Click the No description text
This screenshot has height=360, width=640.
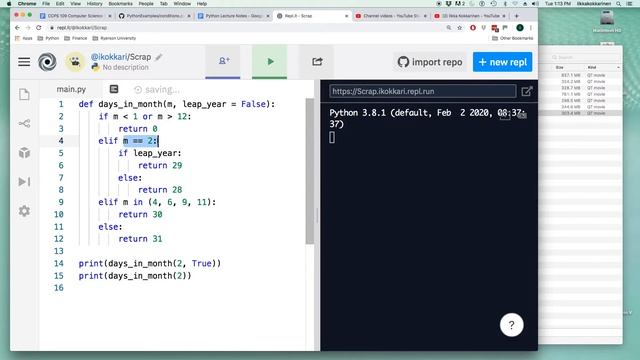pos(125,67)
